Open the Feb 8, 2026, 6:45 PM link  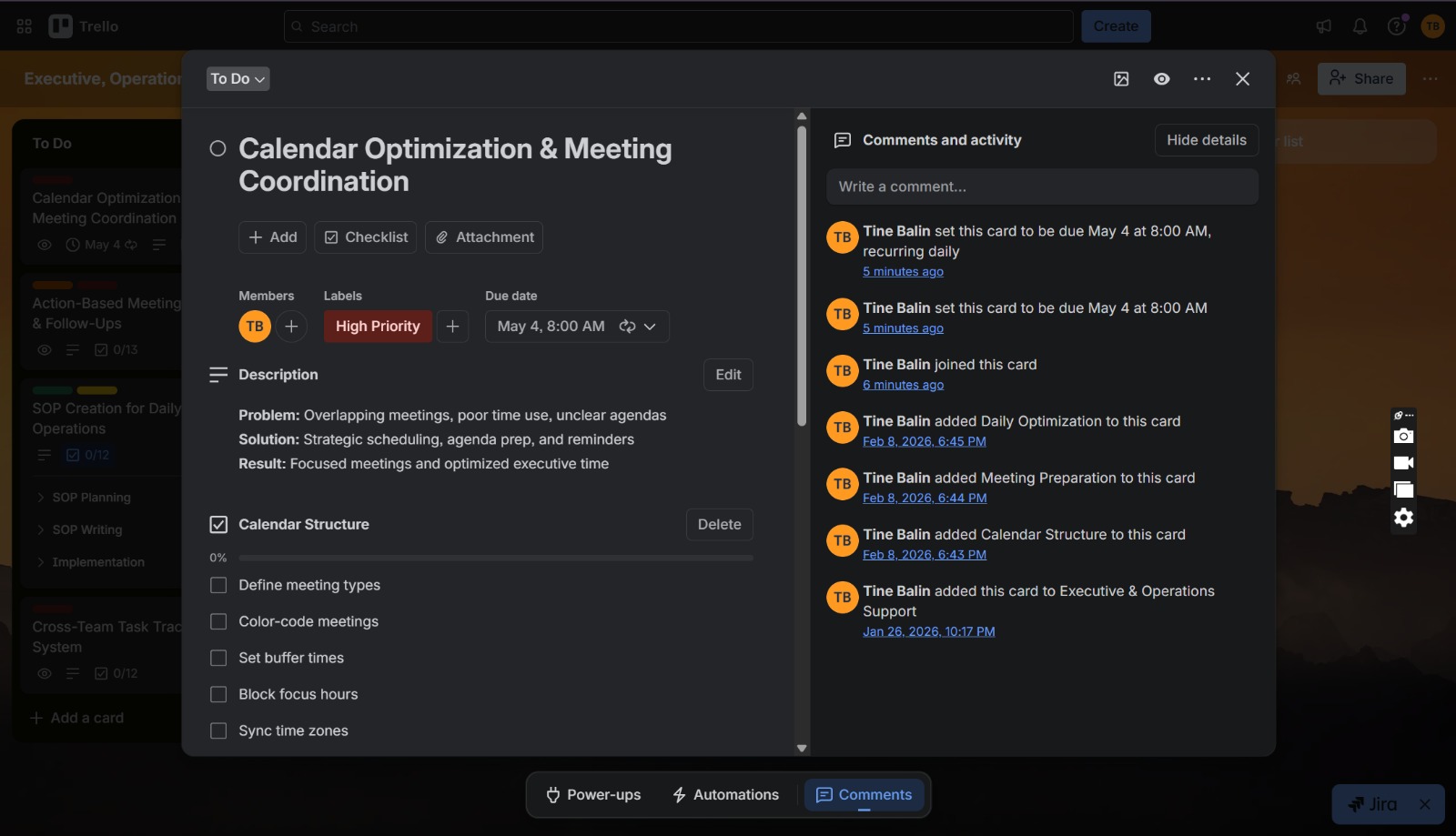coord(925,442)
